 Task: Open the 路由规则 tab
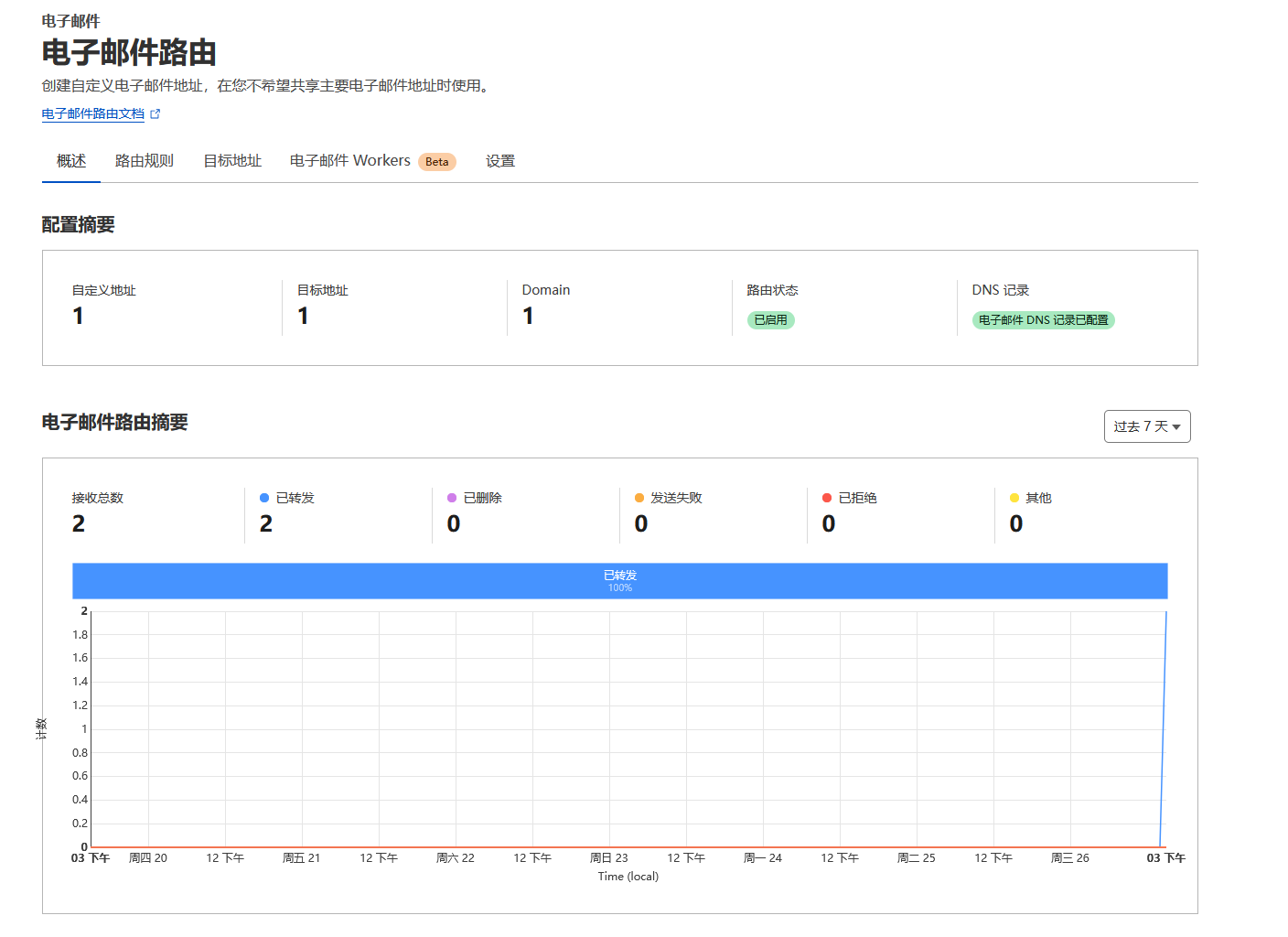(x=145, y=161)
